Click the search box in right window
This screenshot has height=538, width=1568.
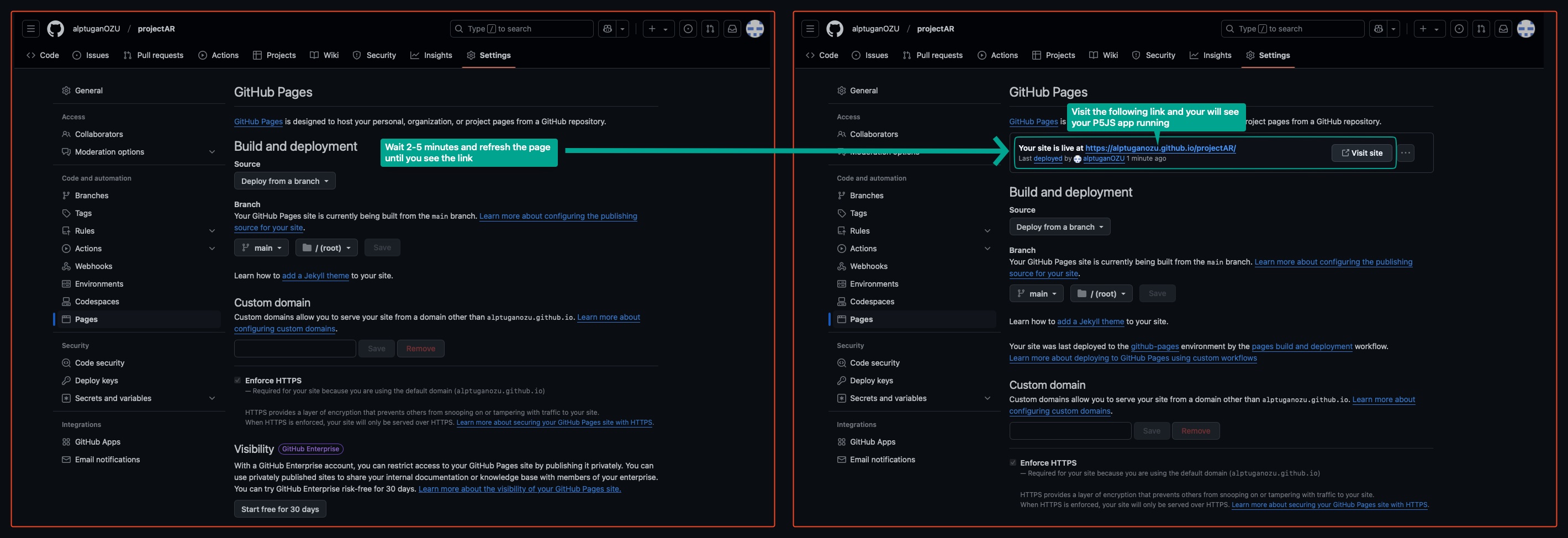click(1292, 29)
